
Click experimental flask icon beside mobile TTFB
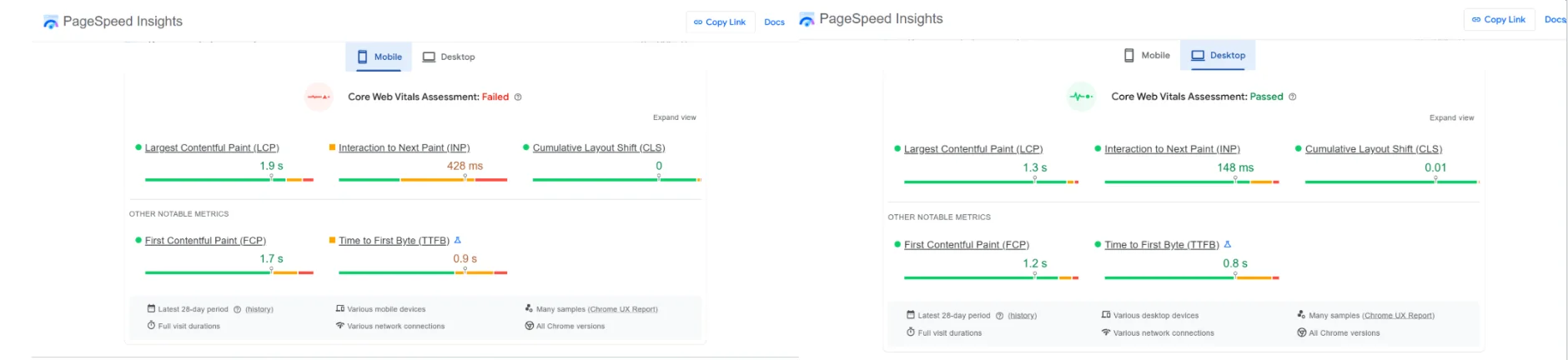457,240
